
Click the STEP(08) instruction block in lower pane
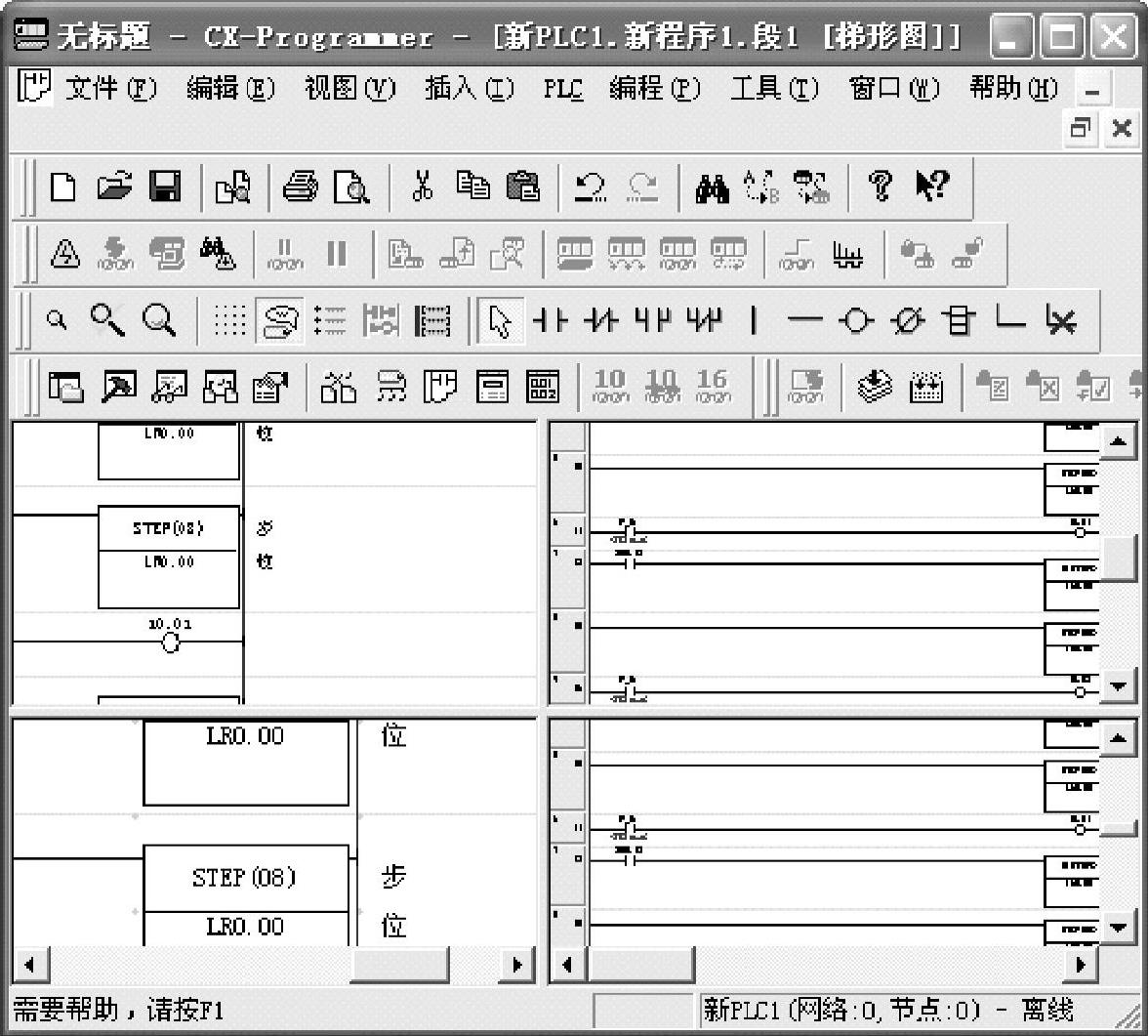click(x=245, y=877)
